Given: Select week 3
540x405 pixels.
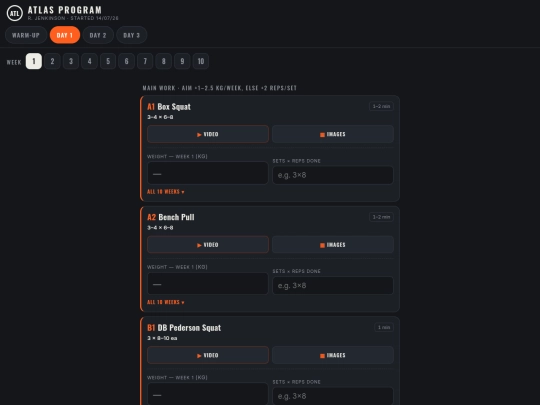Looking at the screenshot, I should [71, 61].
